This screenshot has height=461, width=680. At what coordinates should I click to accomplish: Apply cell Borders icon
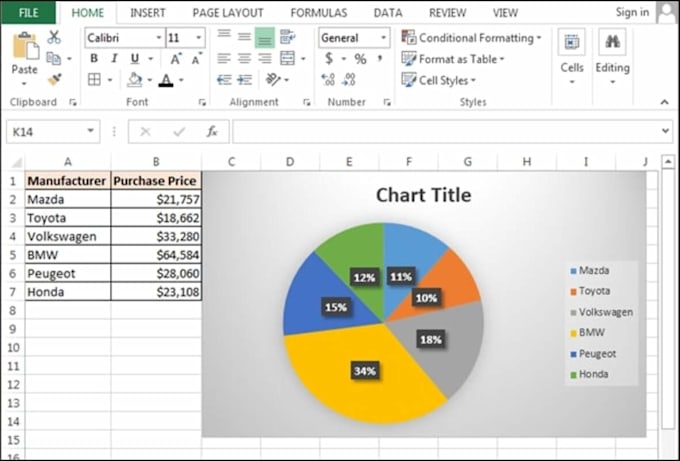tap(94, 79)
